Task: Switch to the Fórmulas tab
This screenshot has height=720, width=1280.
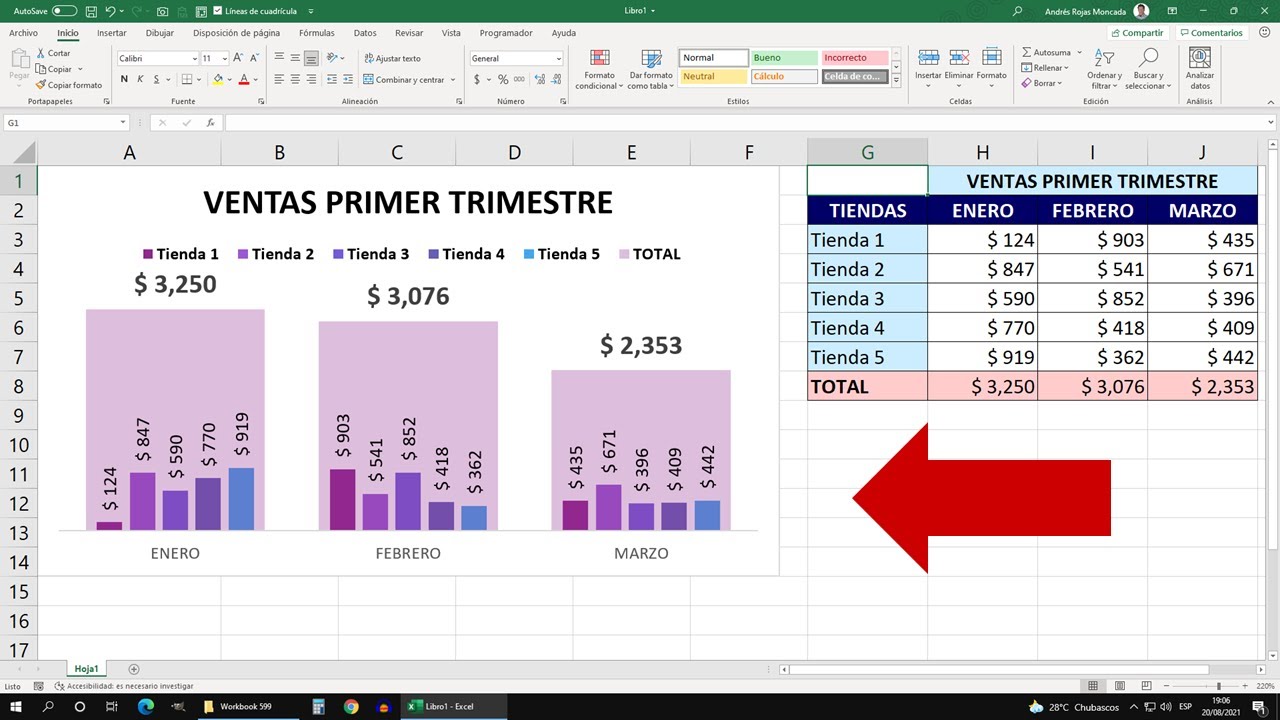Action: coord(317,33)
